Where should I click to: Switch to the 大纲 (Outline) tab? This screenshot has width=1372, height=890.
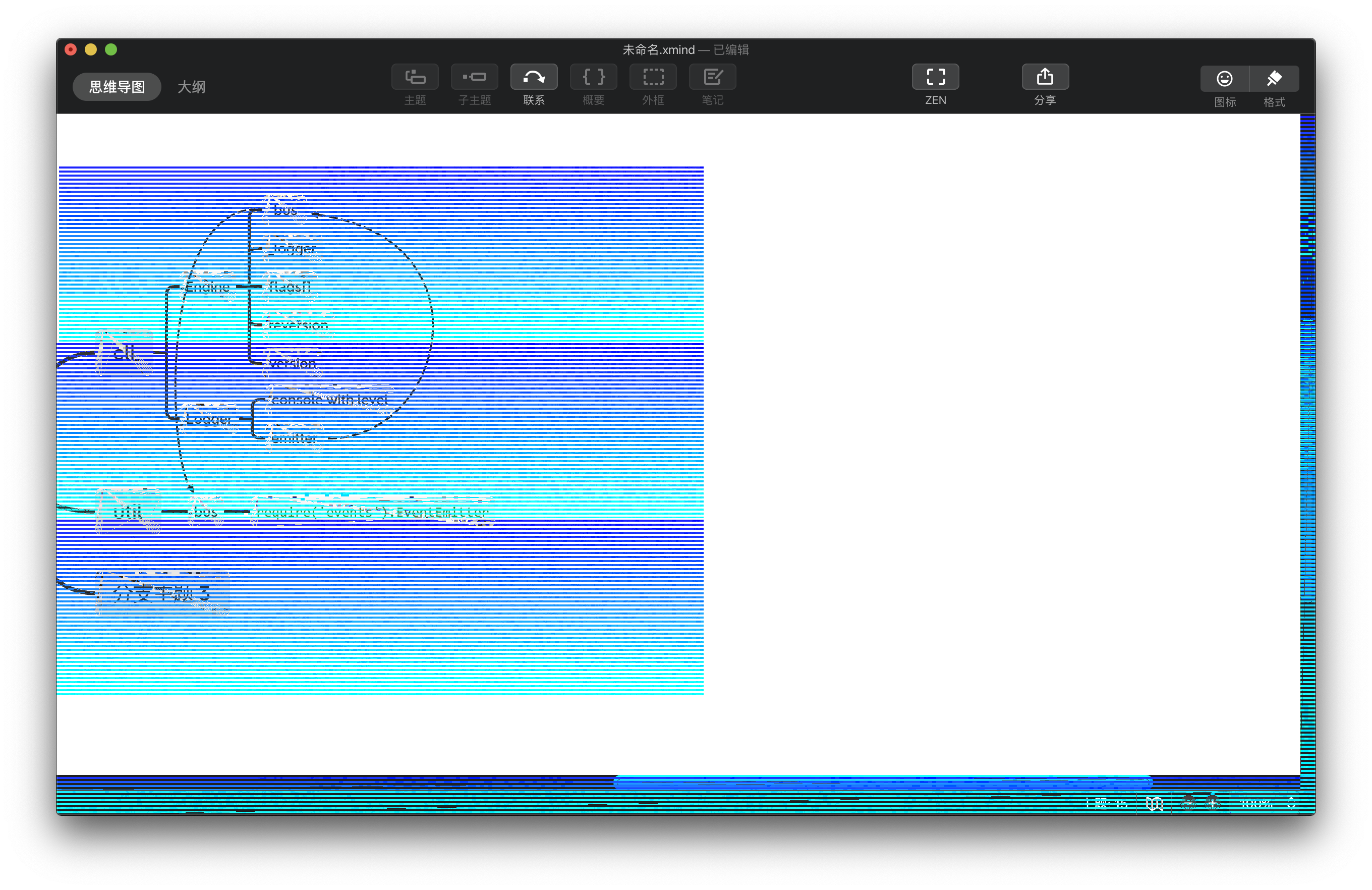(191, 86)
